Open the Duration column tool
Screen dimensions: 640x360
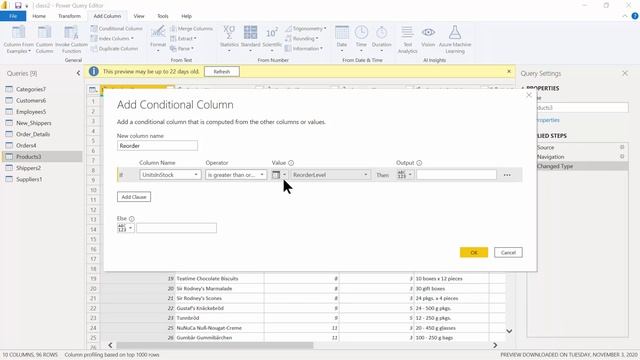382,39
